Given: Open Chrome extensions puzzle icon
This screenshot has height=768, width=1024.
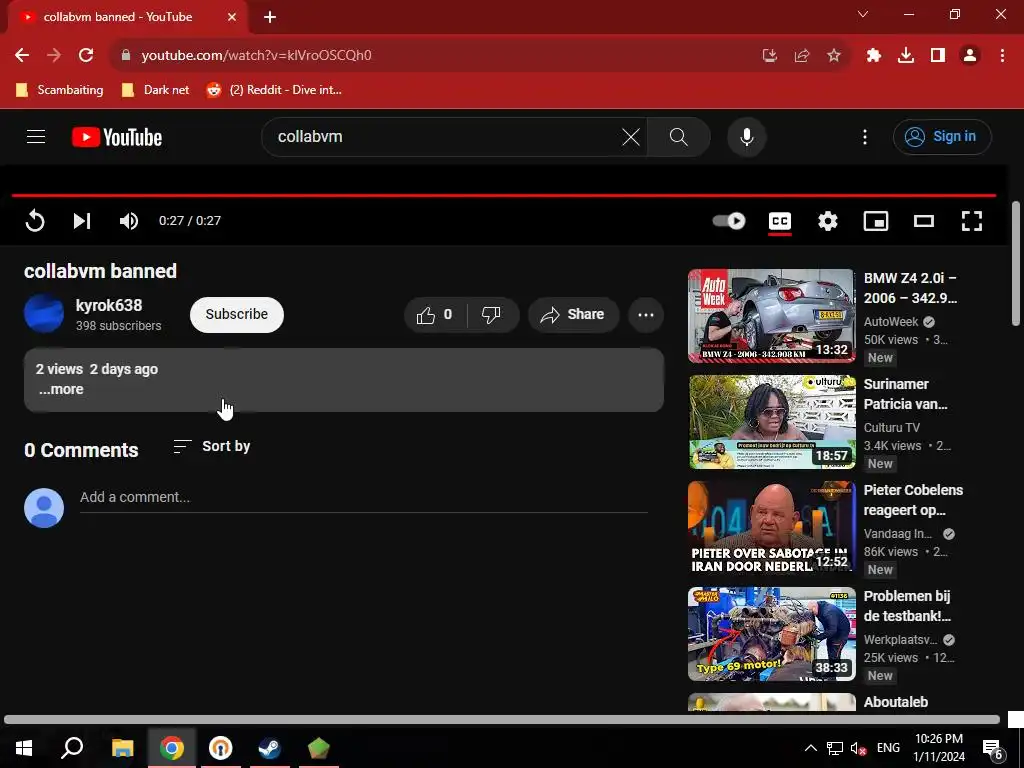Looking at the screenshot, I should 874,56.
